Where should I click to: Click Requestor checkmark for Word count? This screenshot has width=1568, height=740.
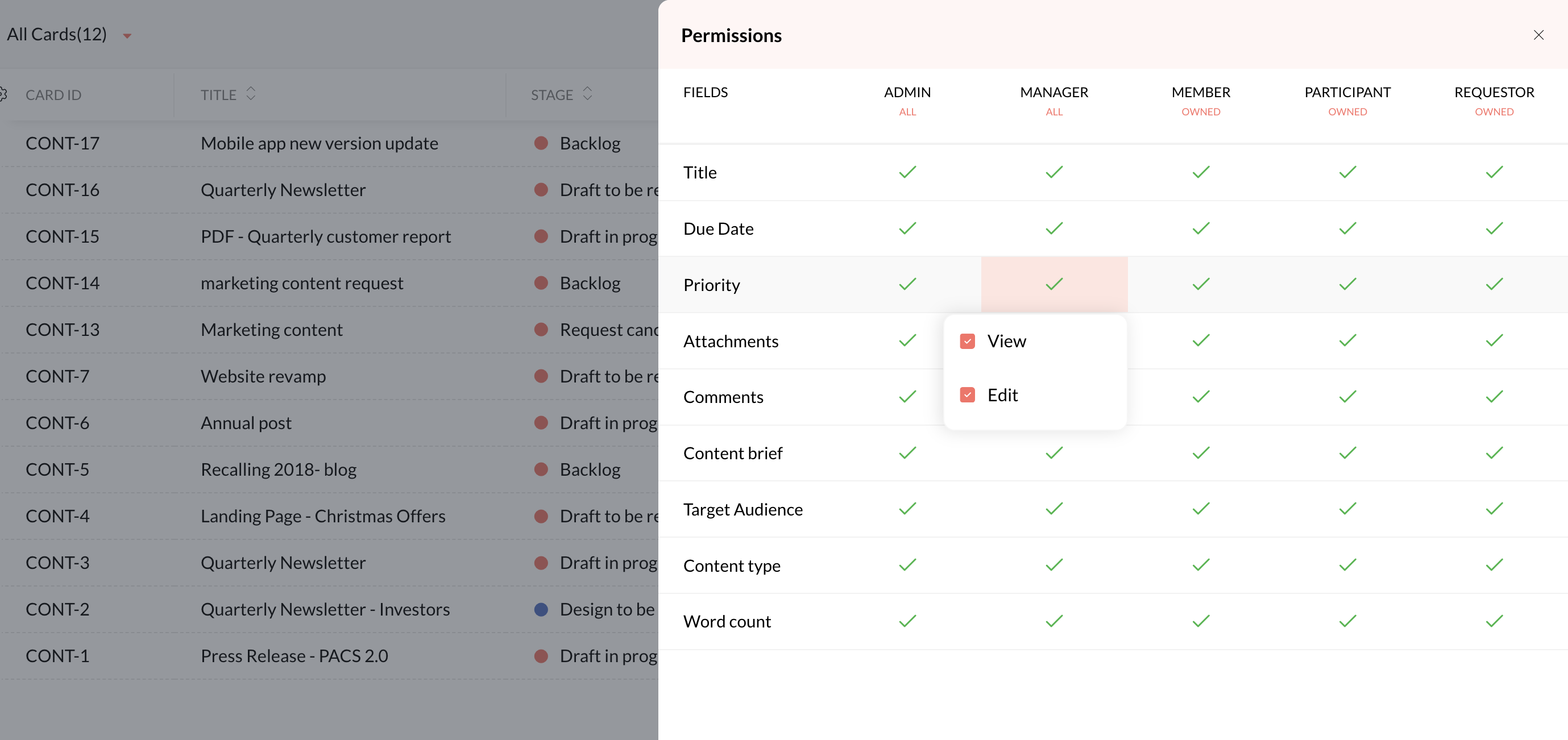(x=1494, y=621)
